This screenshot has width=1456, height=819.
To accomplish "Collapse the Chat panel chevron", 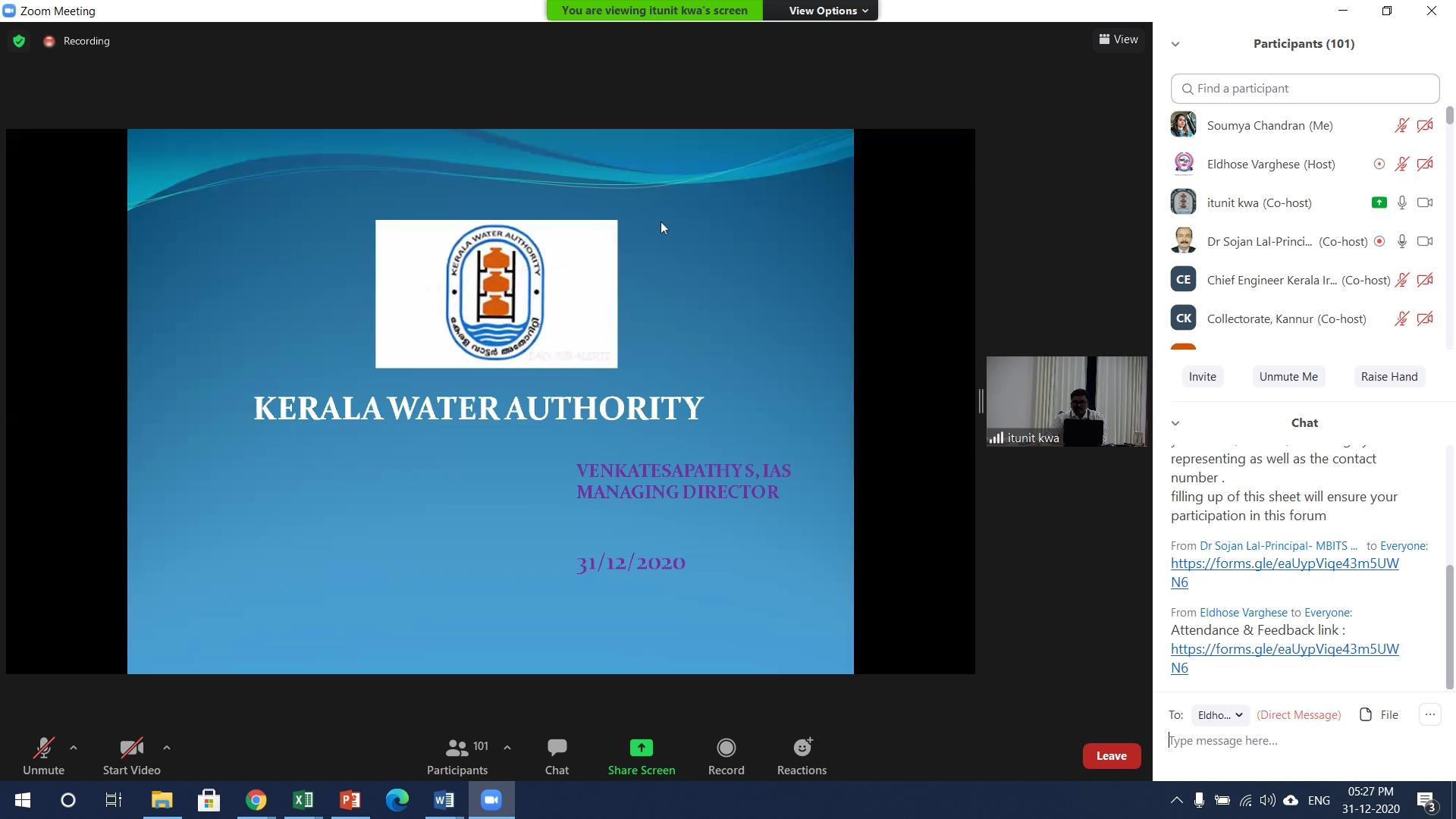I will click(x=1175, y=423).
